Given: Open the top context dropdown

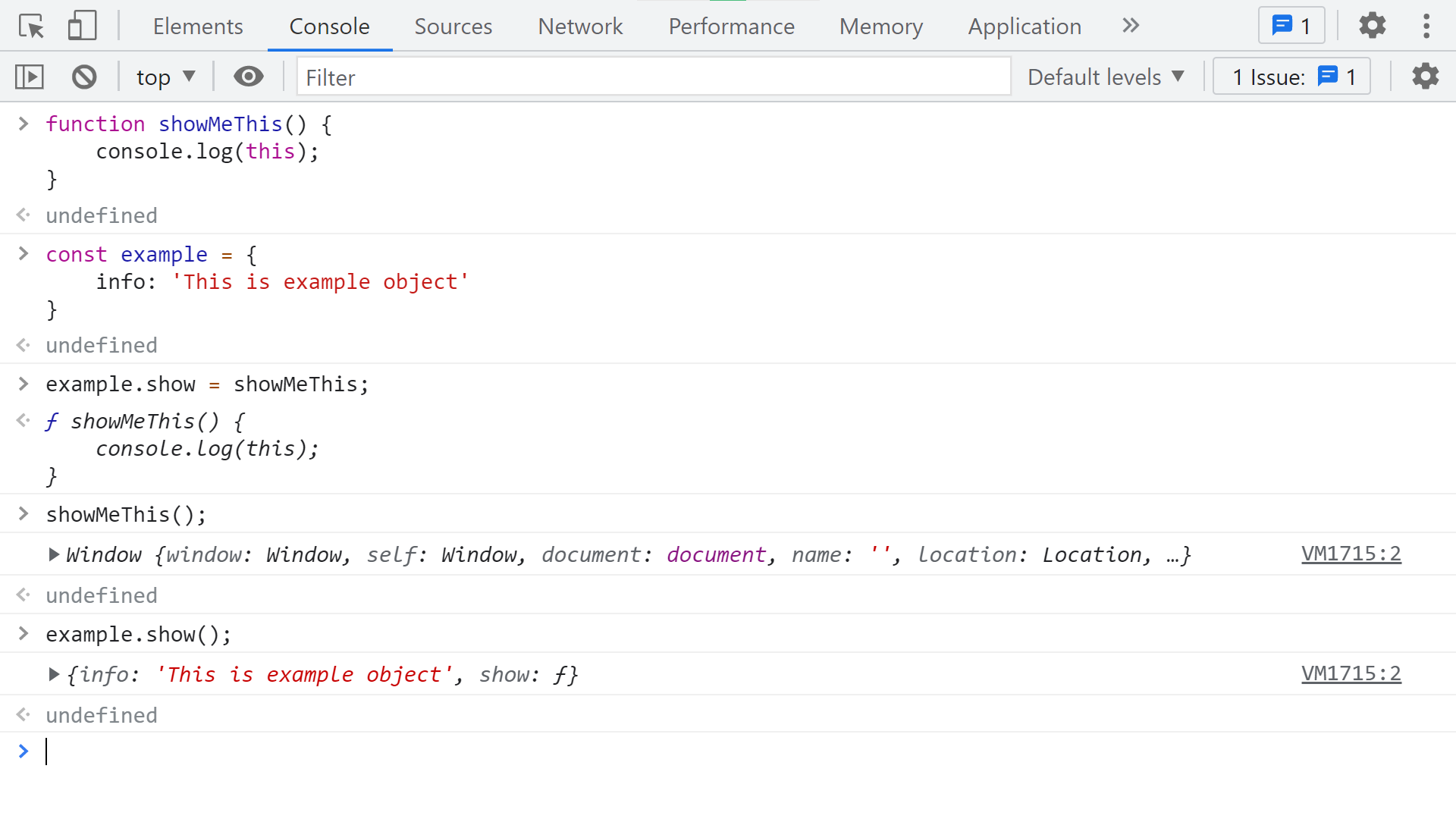Looking at the screenshot, I should point(165,77).
